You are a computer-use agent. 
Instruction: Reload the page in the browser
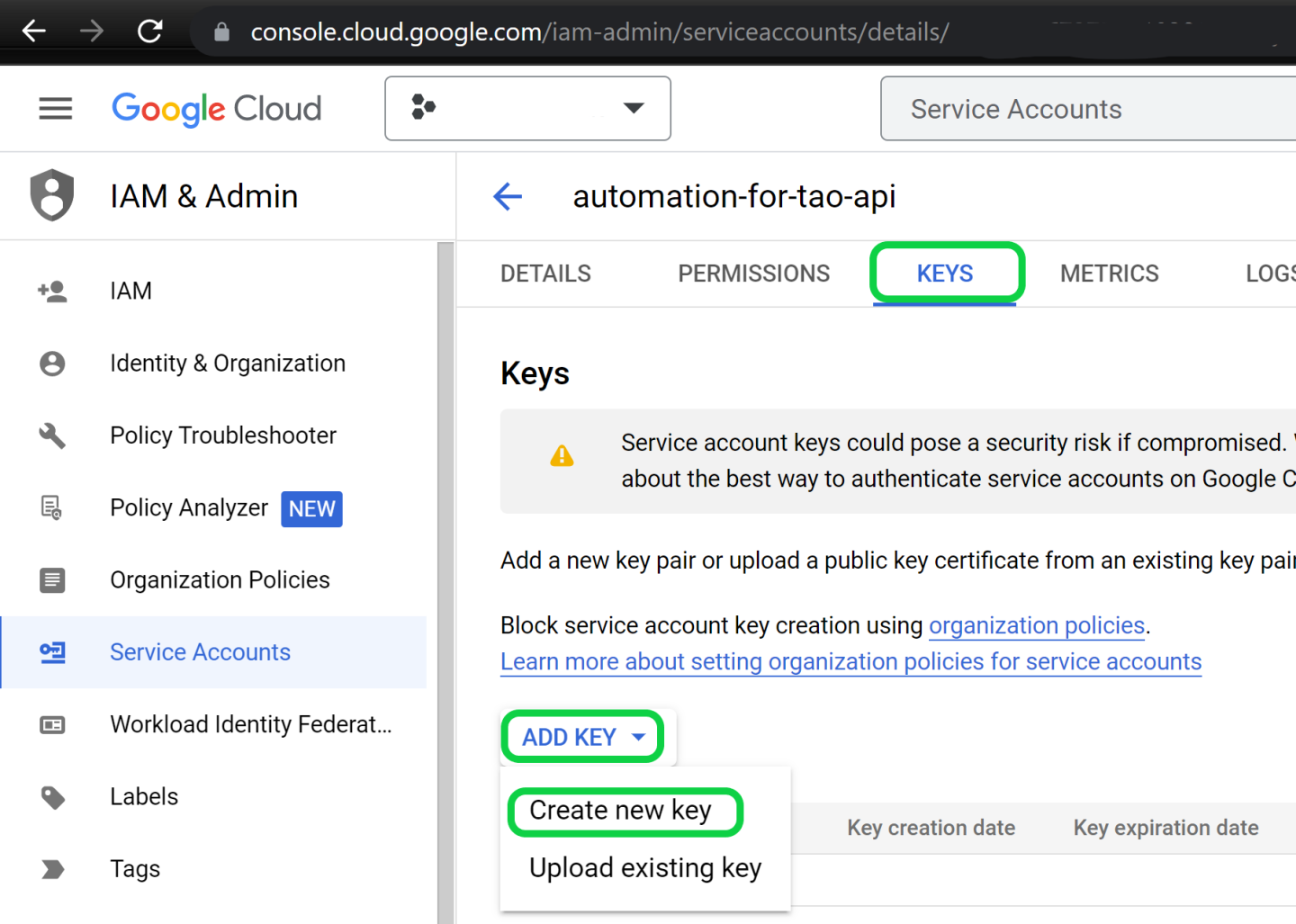pos(149,31)
